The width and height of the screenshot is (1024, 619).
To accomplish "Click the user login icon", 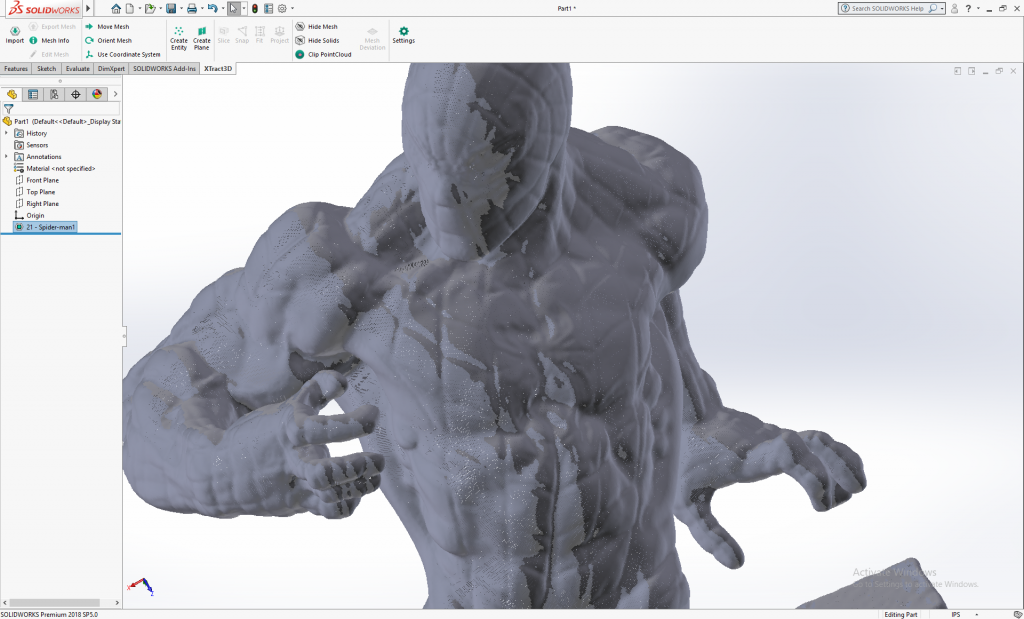I will (x=954, y=8).
